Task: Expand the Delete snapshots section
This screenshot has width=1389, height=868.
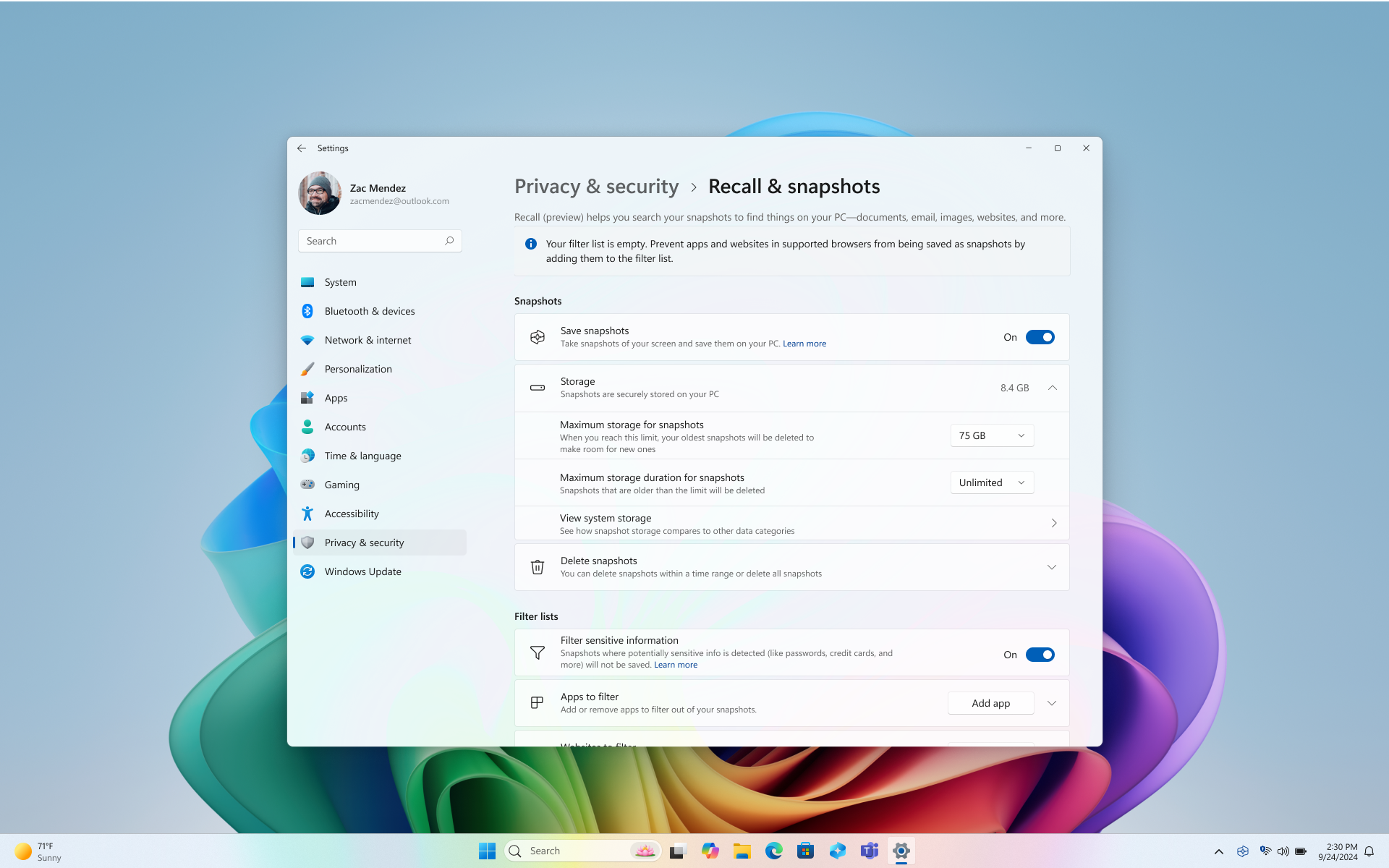Action: click(x=1052, y=566)
